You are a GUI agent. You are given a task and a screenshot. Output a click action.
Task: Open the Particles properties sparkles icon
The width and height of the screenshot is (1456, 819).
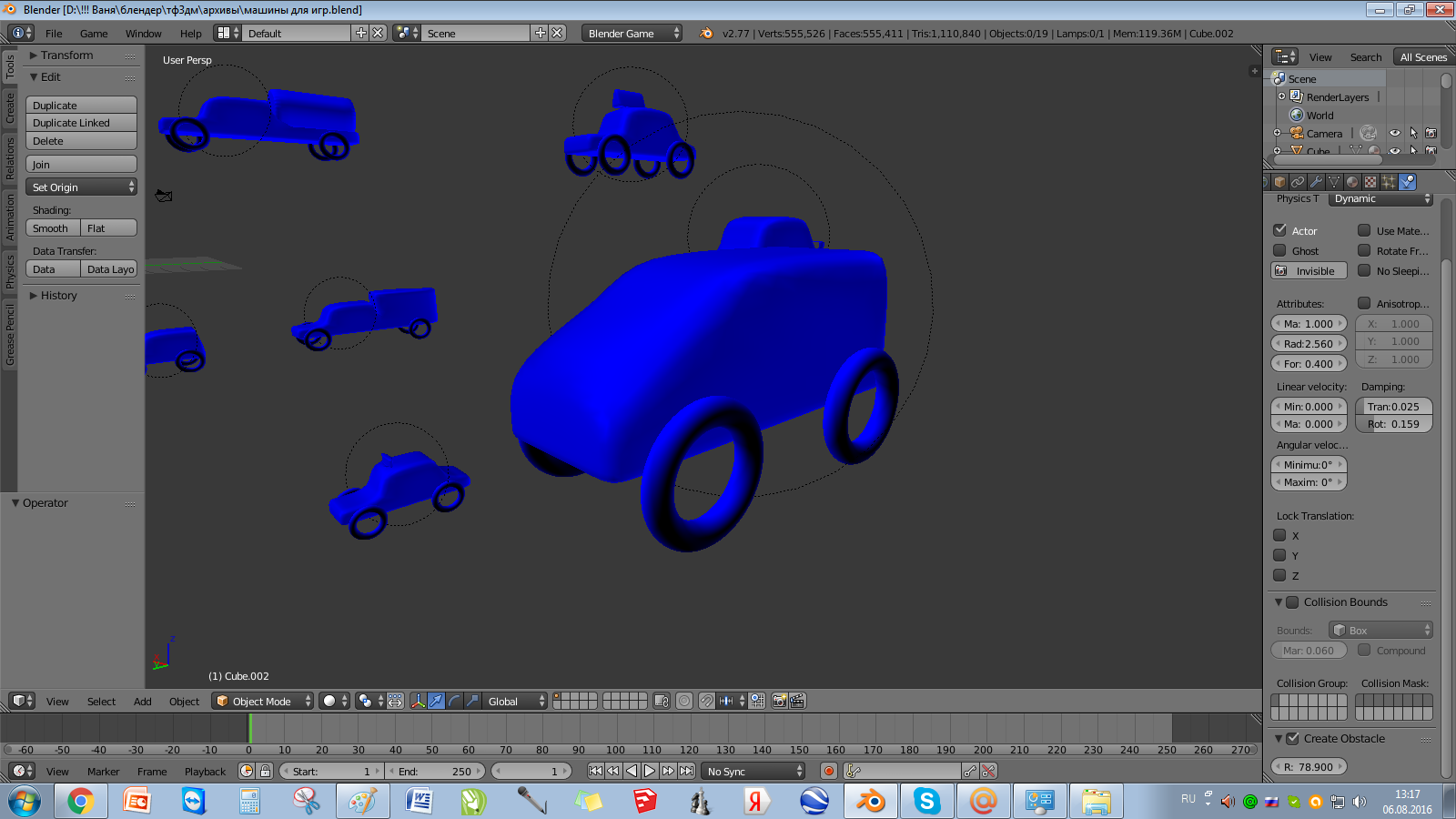tap(1389, 182)
